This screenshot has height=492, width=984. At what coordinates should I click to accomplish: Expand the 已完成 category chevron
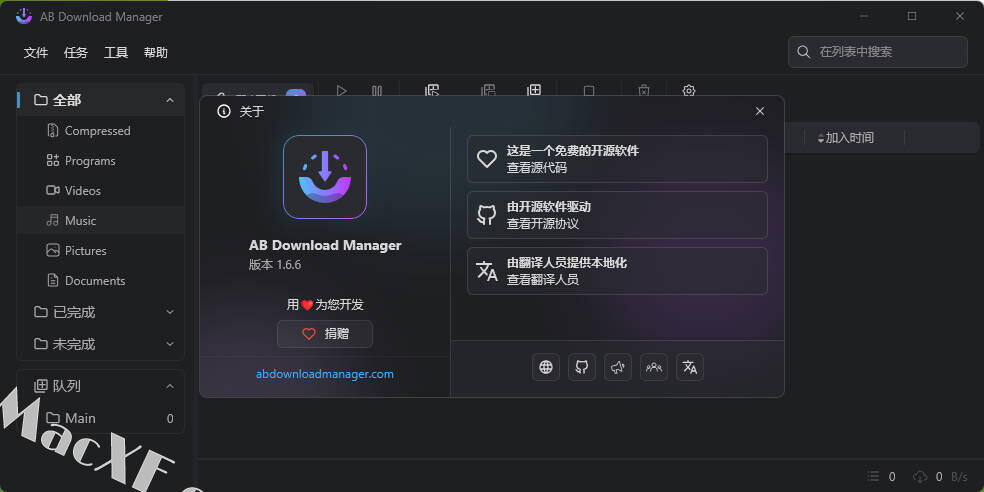coord(169,312)
